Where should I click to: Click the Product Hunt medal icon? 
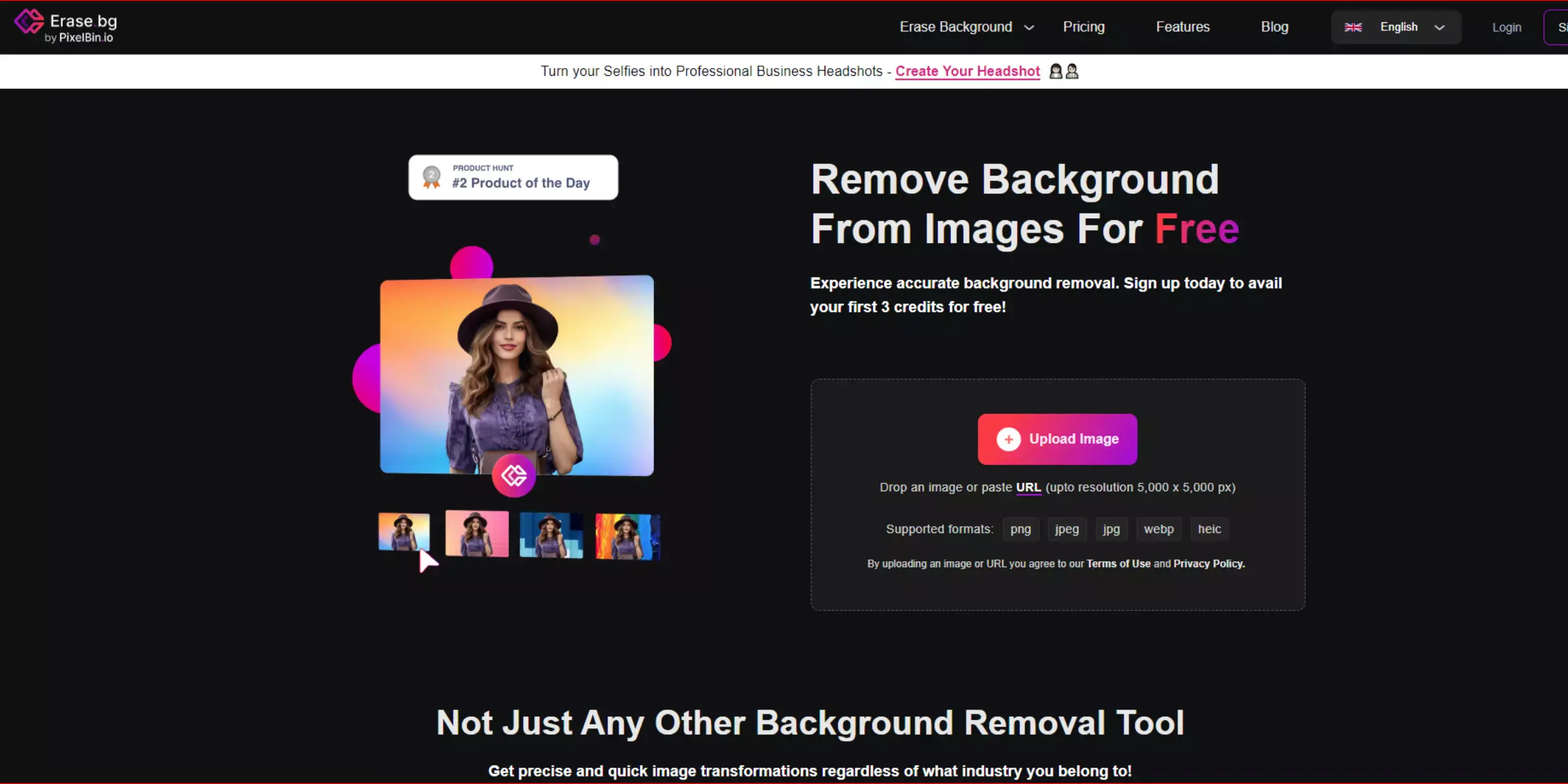point(431,177)
